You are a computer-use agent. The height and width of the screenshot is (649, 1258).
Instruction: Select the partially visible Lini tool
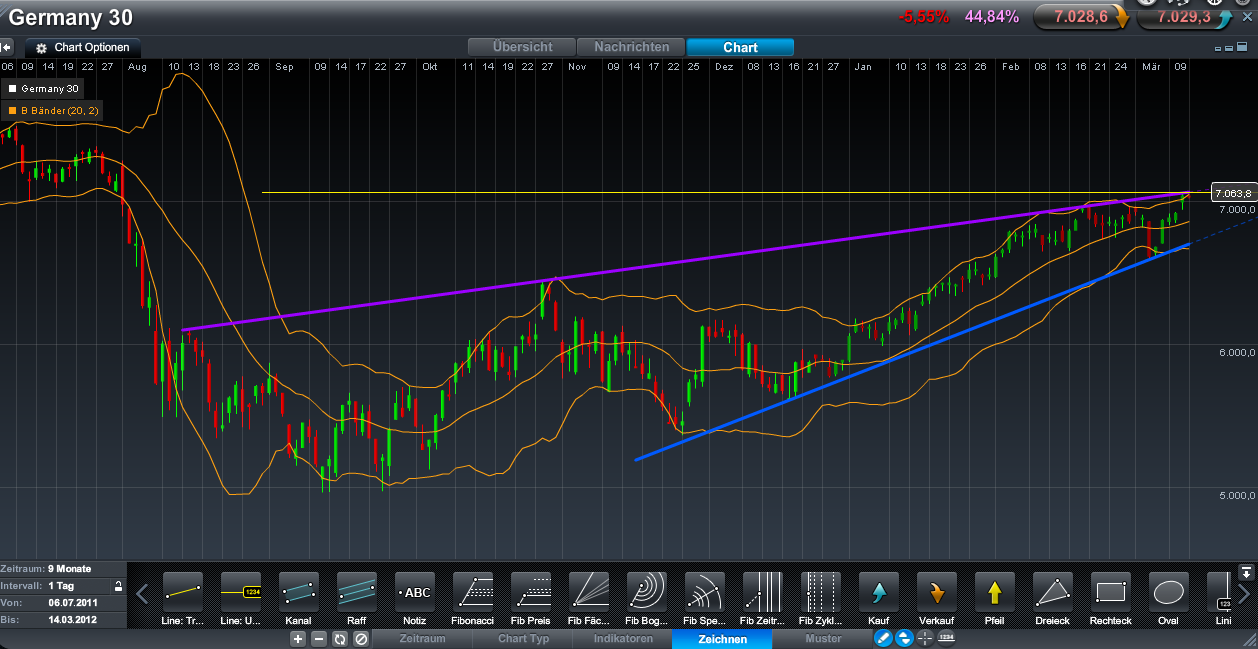pos(1219,591)
